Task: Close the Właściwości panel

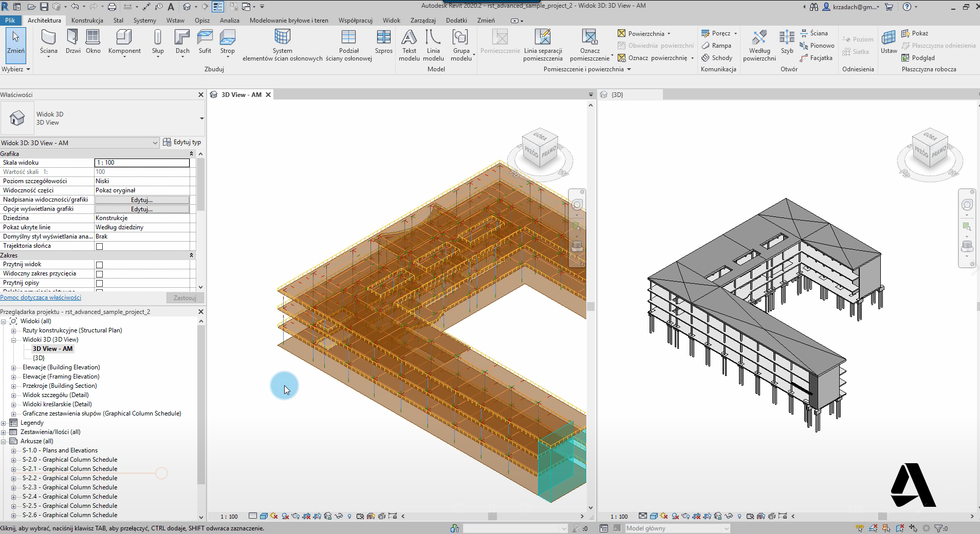Action: [x=201, y=95]
